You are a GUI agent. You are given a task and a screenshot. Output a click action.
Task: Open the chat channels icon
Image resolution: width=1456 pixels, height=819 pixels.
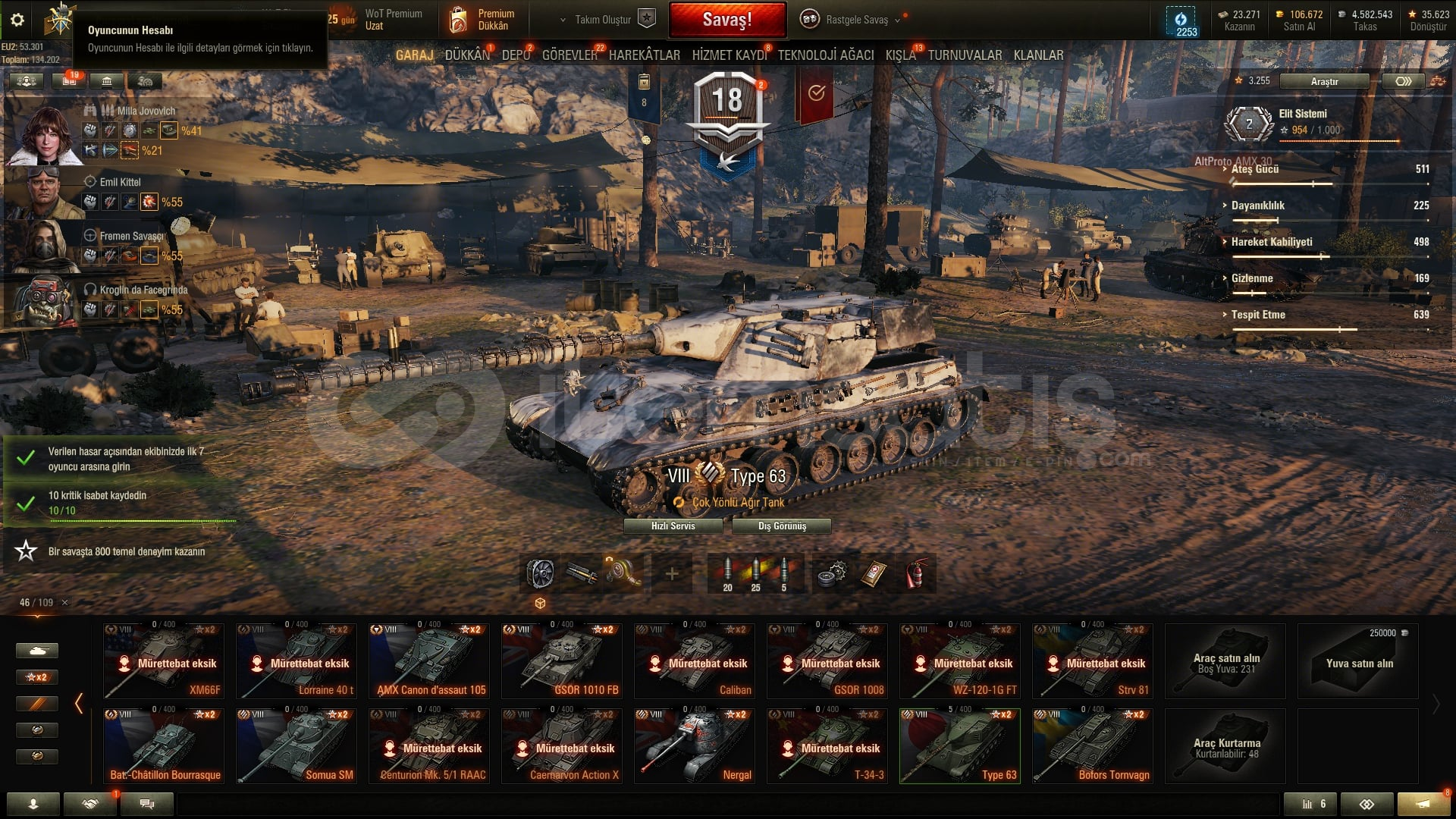tap(147, 804)
